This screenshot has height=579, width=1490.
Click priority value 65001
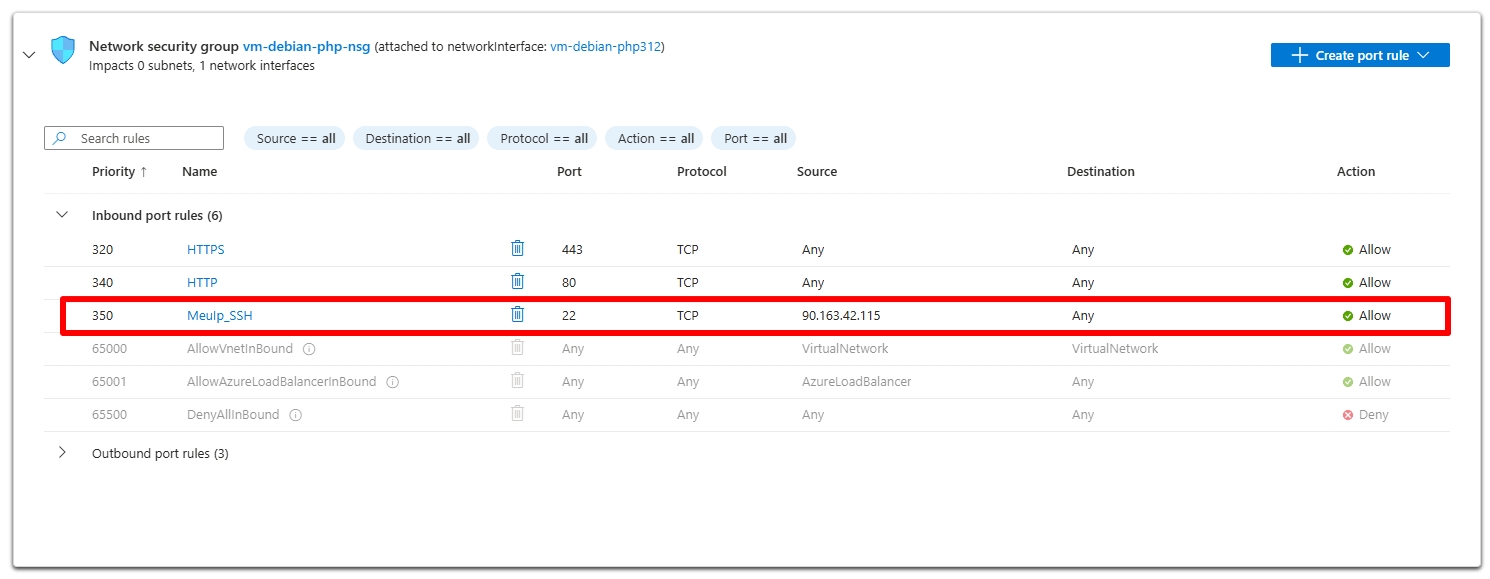click(109, 382)
